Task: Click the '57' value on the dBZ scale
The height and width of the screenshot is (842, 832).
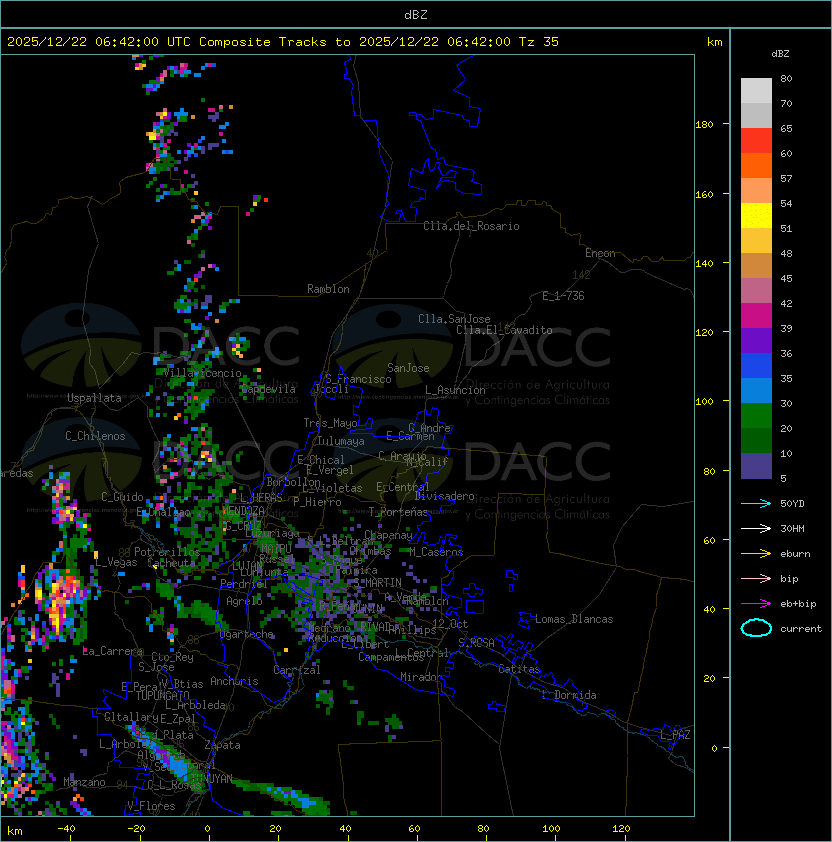Action: [x=786, y=179]
